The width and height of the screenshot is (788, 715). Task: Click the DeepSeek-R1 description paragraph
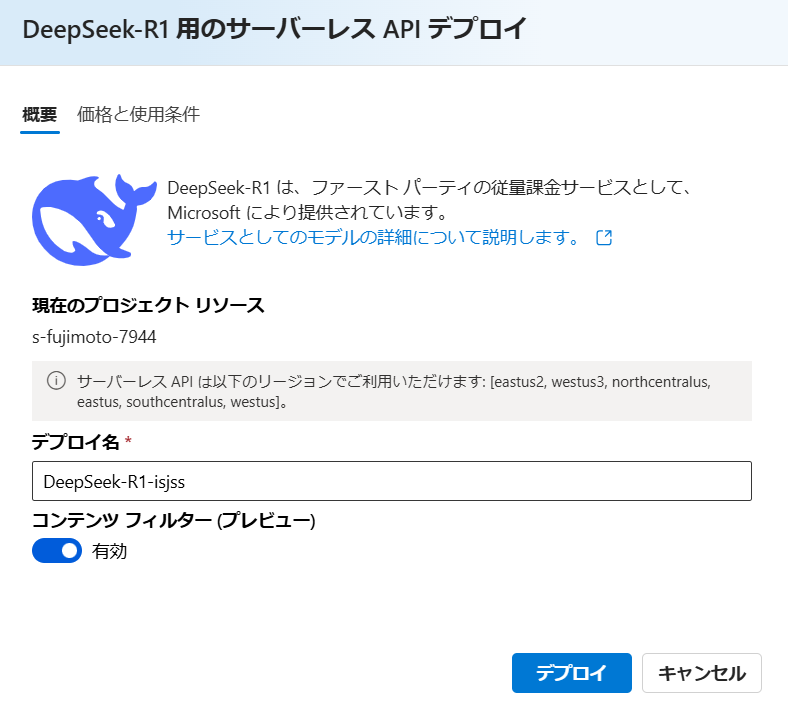(430, 200)
